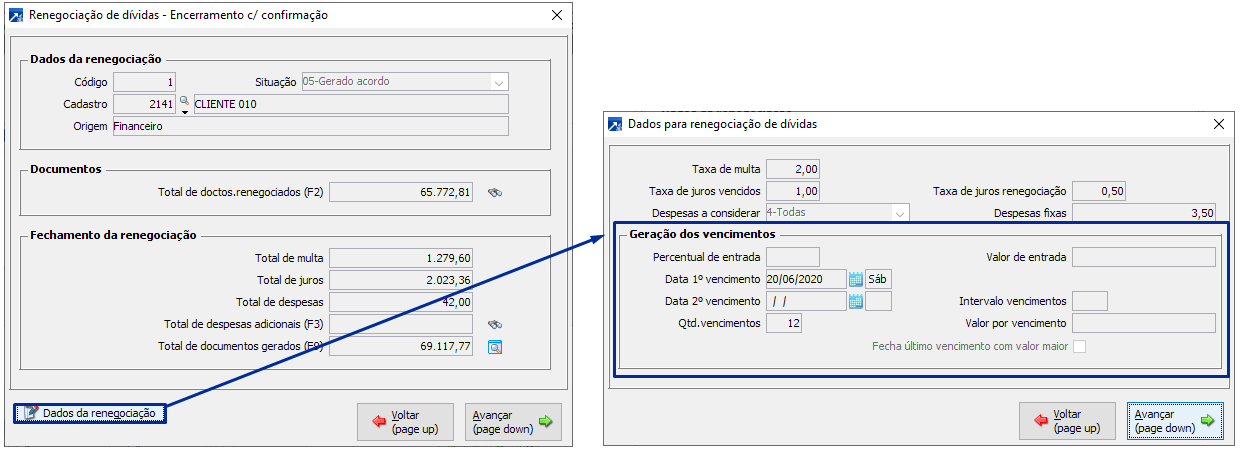Click Origem field Financeiro
The image size is (1243, 451).
tap(310, 126)
